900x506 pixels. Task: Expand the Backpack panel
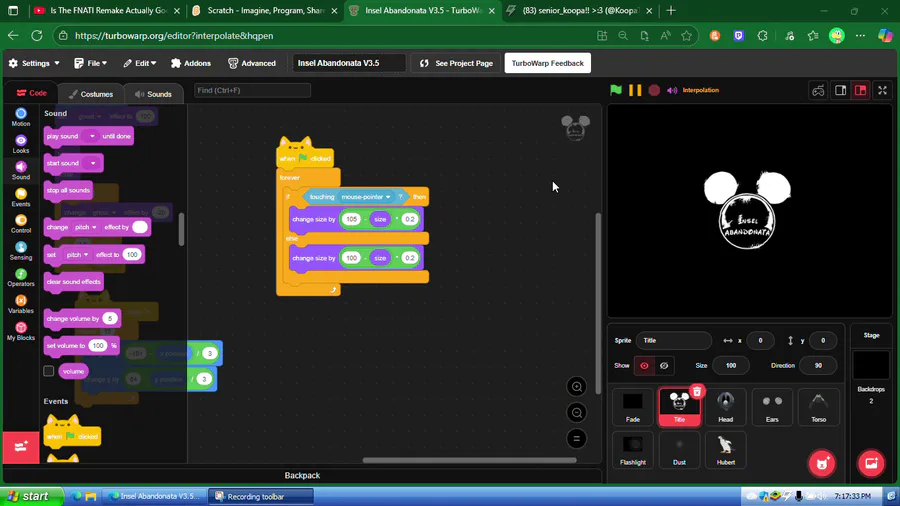(x=302, y=475)
